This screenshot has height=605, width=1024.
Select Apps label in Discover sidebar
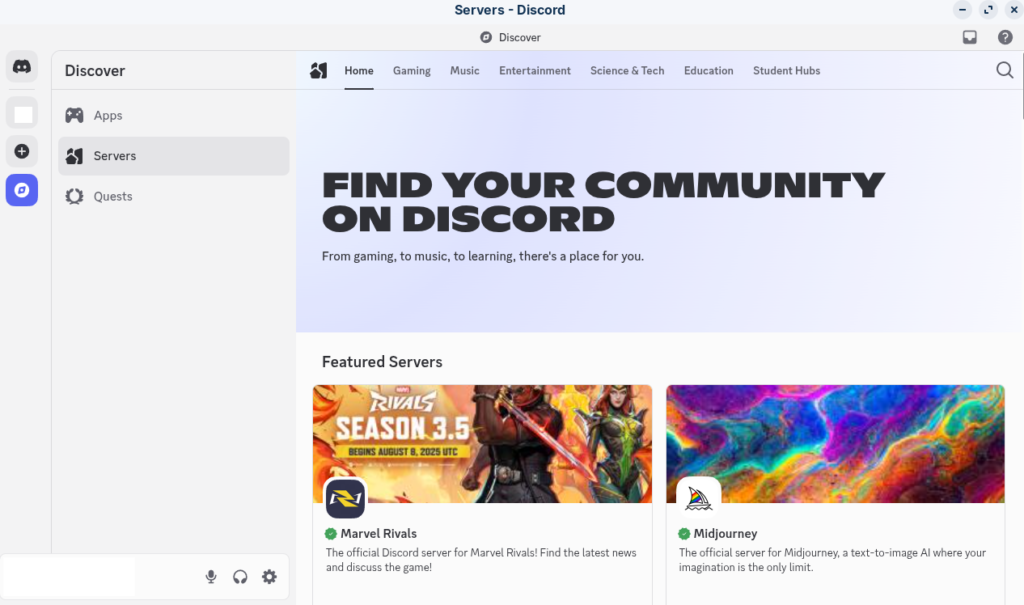click(x=108, y=116)
